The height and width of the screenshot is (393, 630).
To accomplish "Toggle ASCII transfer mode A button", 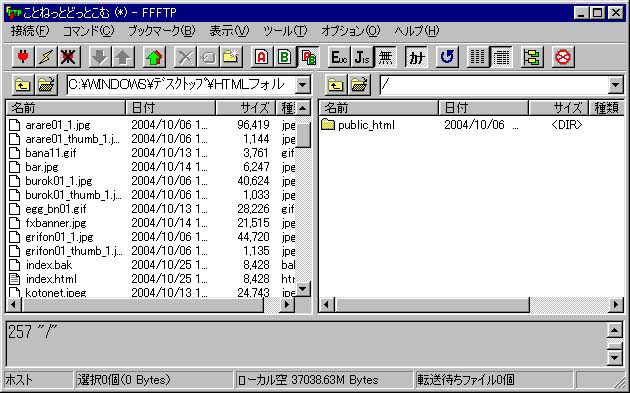I will (262, 57).
